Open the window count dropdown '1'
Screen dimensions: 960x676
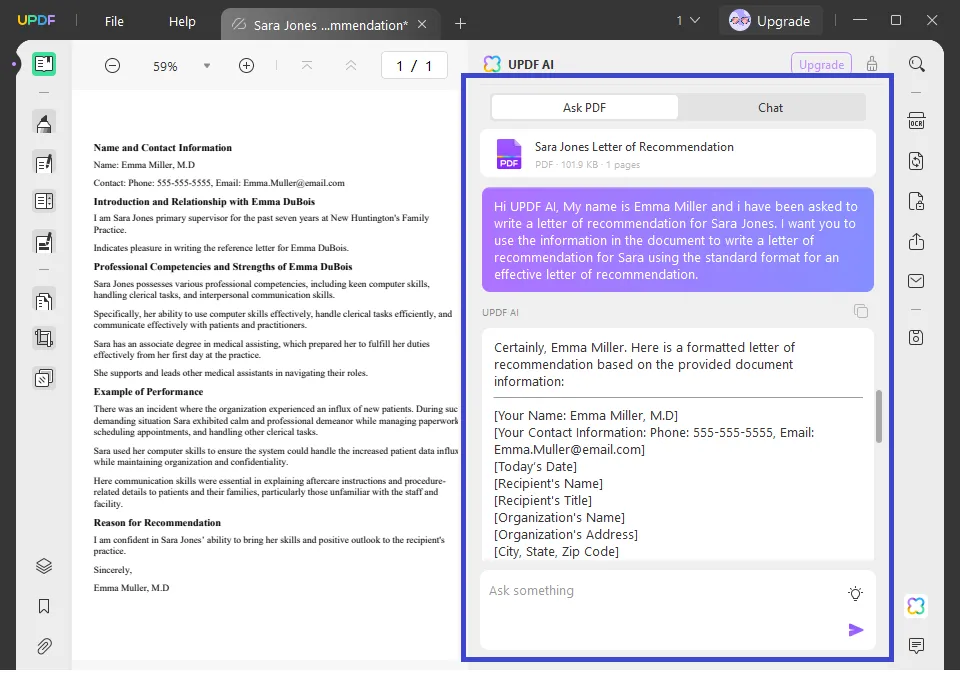coord(688,21)
